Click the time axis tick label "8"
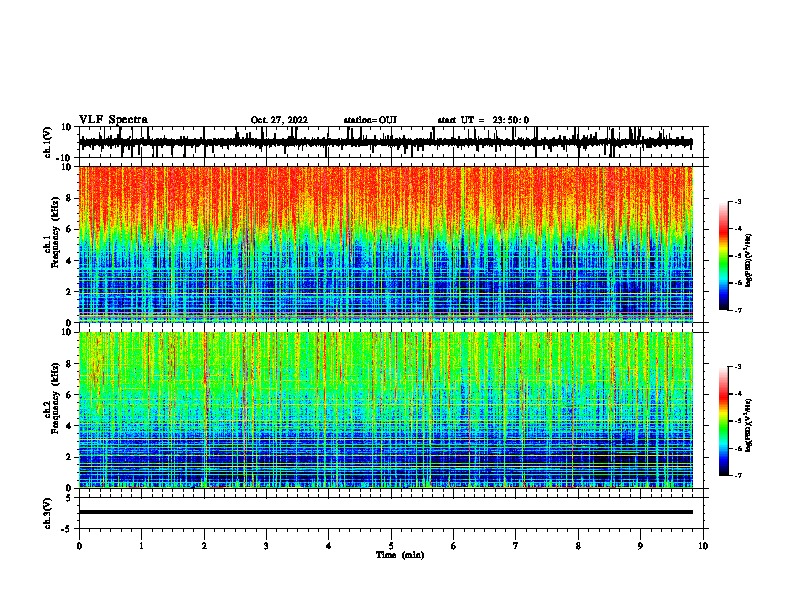Image resolution: width=792 pixels, height=612 pixels. (x=578, y=546)
